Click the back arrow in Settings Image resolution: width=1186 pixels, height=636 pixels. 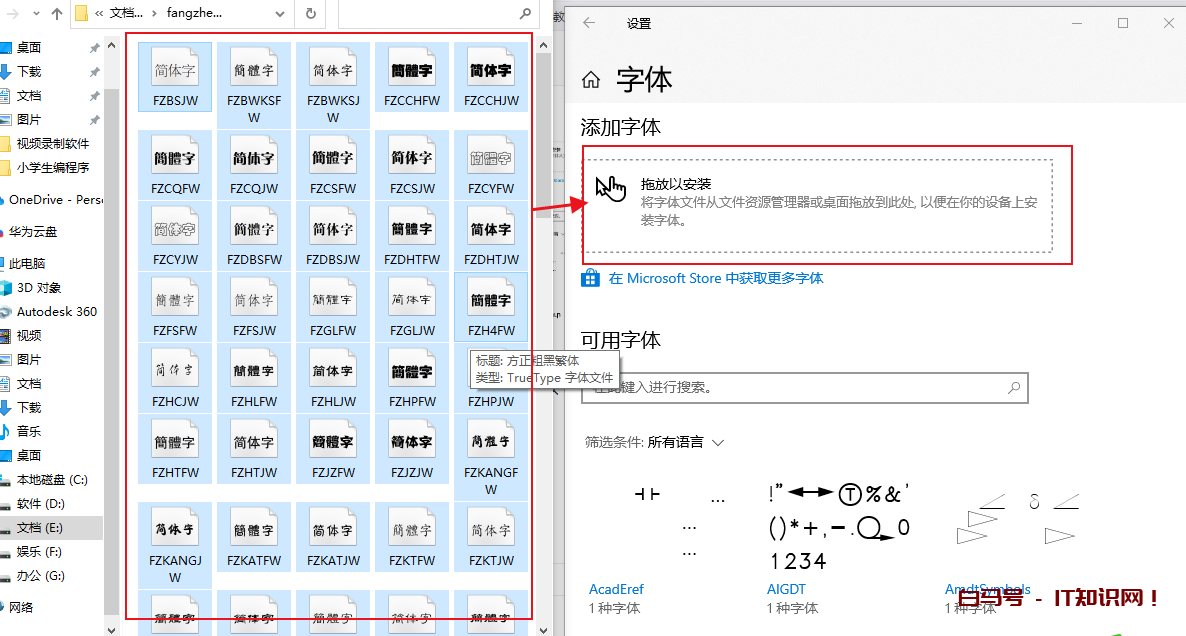pos(589,23)
